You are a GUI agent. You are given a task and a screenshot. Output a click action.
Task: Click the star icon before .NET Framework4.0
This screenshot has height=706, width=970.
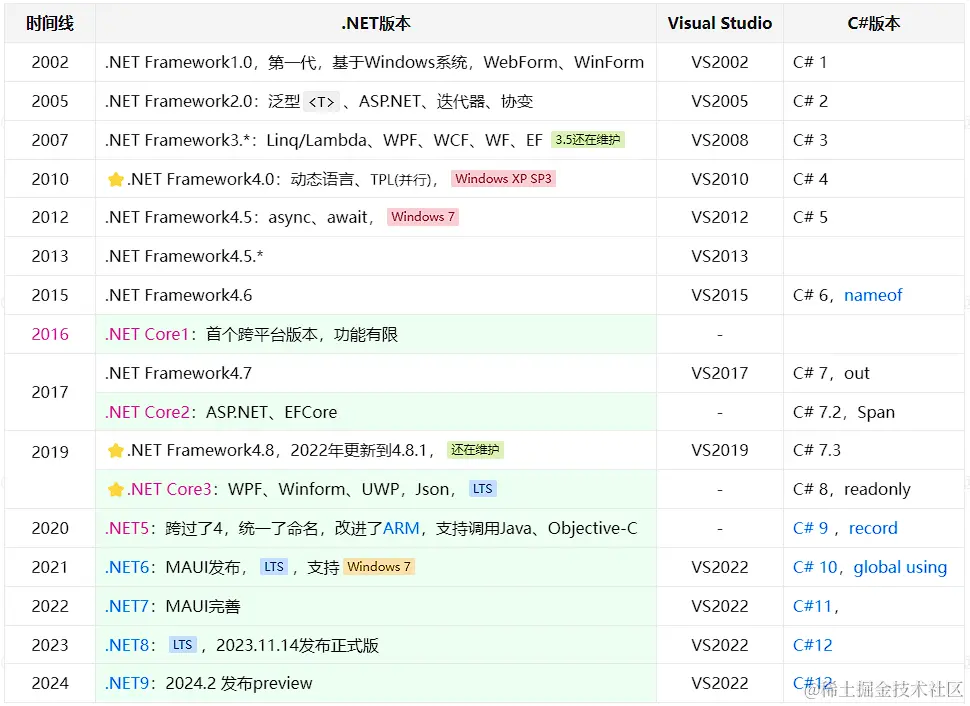(115, 179)
